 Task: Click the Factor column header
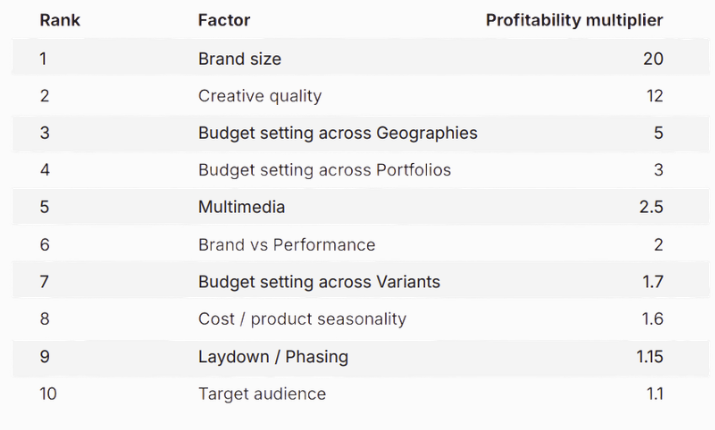click(224, 20)
